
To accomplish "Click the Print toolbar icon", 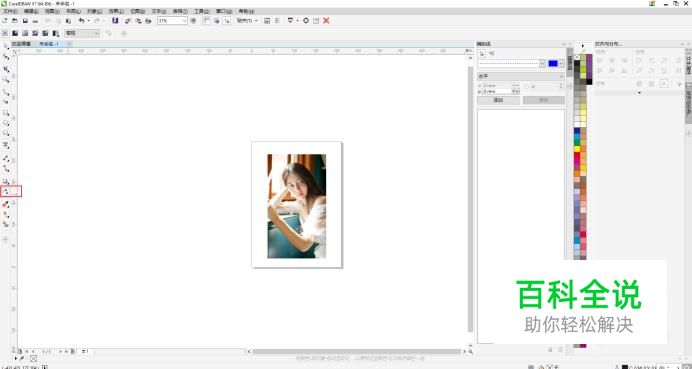I will (36, 21).
